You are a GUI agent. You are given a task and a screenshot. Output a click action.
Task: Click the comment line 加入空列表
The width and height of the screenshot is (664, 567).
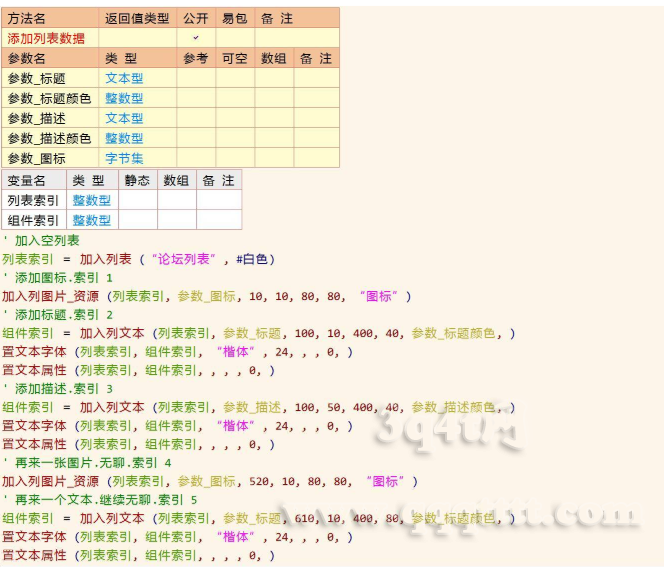pos(41,241)
